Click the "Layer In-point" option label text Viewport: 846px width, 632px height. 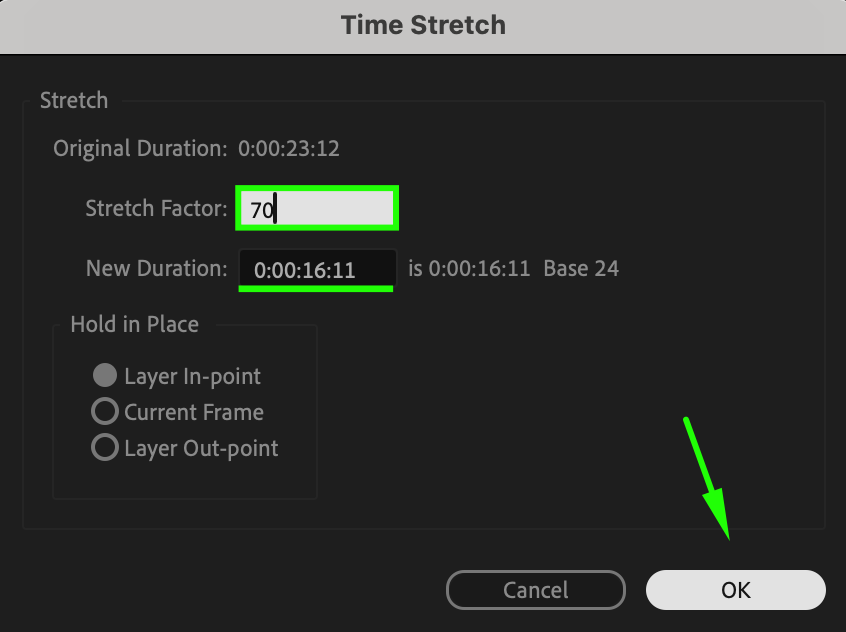point(192,376)
